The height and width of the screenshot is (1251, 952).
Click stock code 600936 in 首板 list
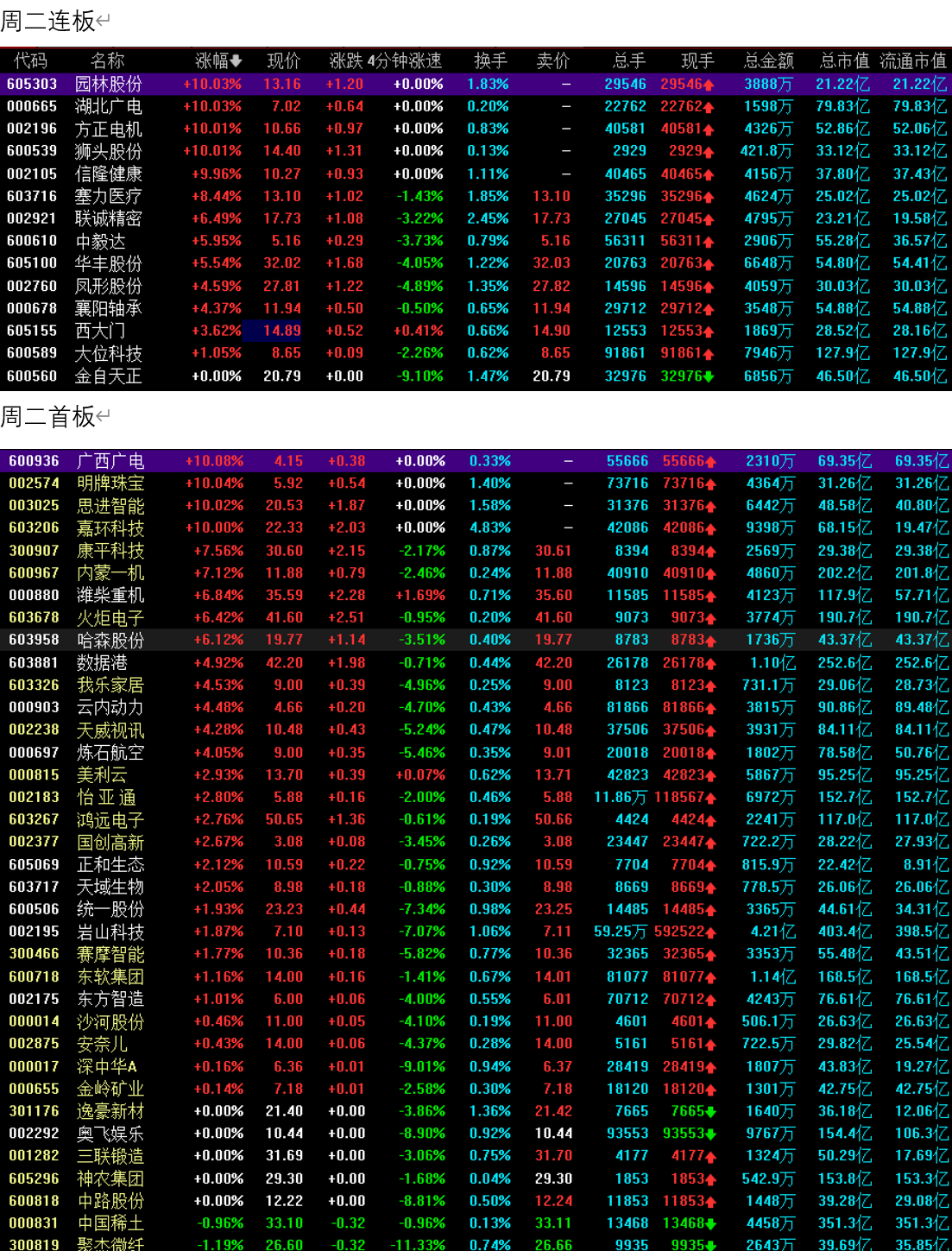34,461
